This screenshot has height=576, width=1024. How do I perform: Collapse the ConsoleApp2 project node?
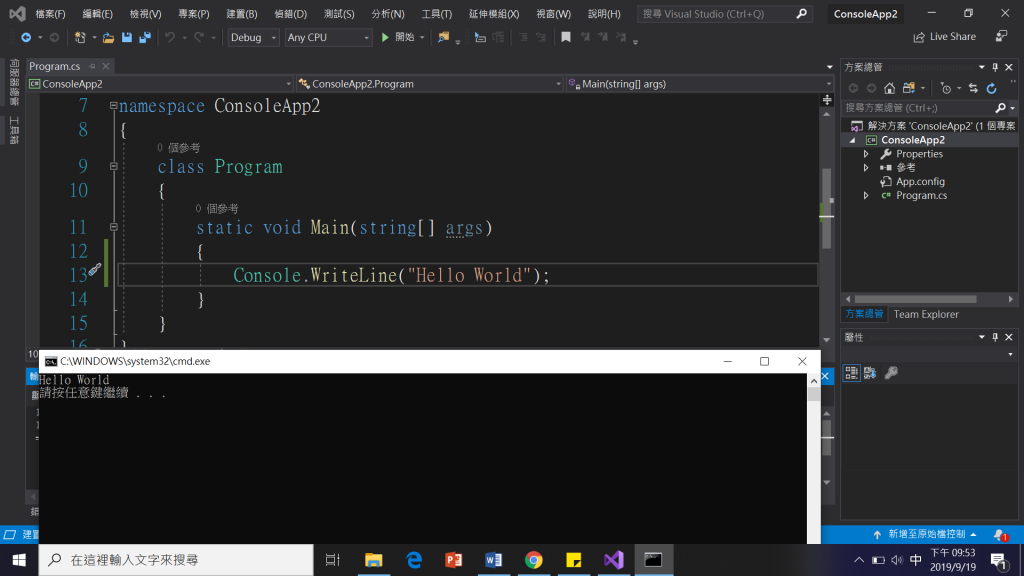(852, 140)
